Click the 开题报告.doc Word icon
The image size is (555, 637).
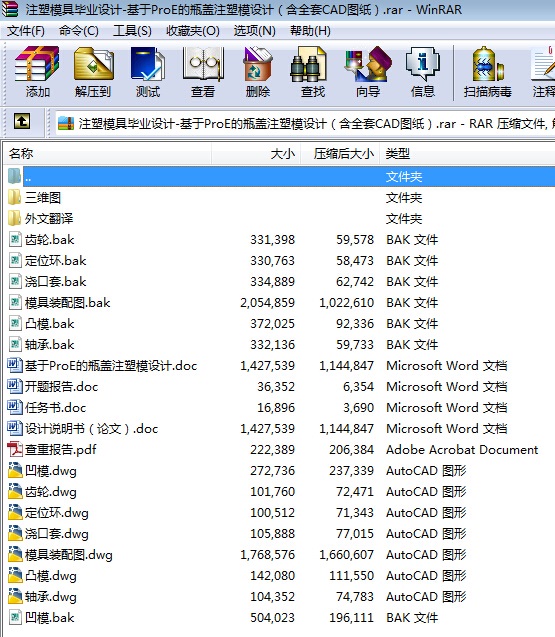tap(15, 386)
